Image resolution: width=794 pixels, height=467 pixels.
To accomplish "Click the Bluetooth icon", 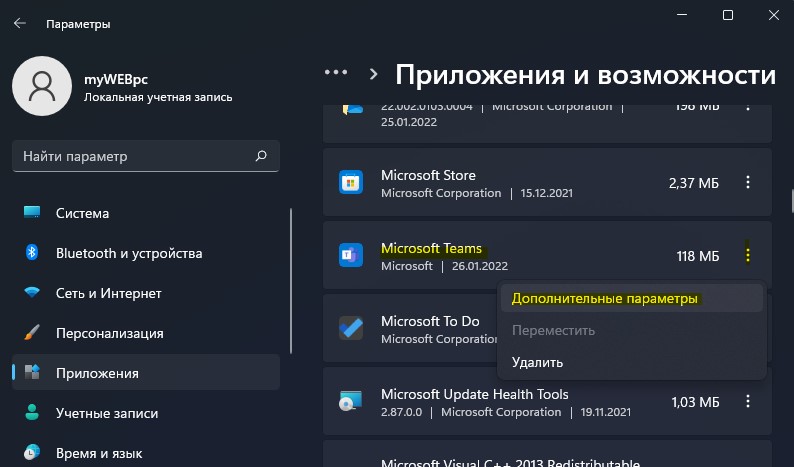I will point(32,252).
